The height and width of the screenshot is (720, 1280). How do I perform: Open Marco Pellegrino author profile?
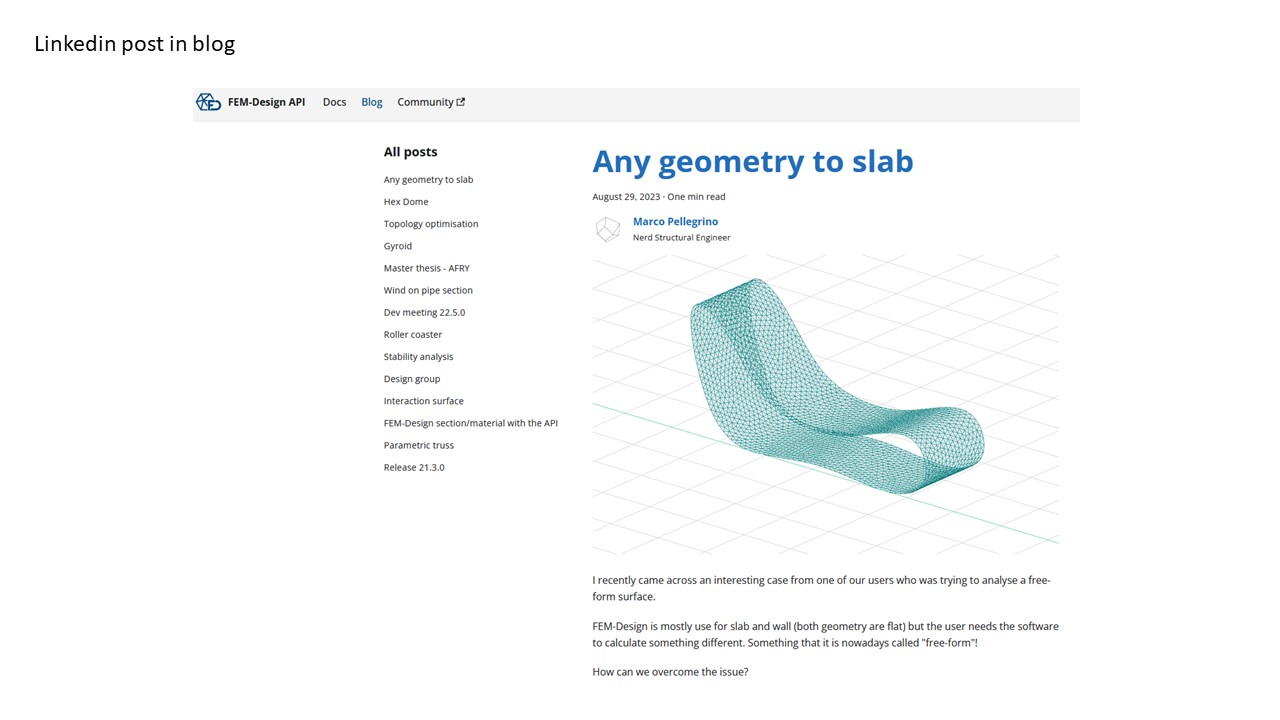(675, 222)
